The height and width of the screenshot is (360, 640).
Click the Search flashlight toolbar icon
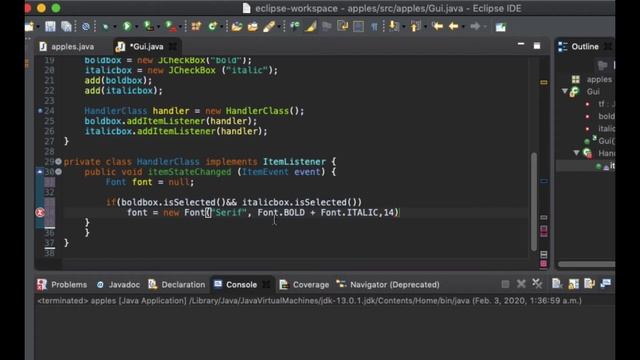tap(269, 27)
